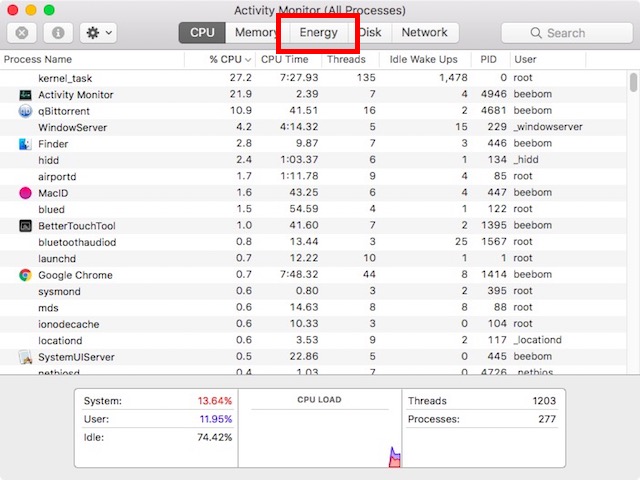The height and width of the screenshot is (480, 640).
Task: Select the launchd process row
Action: coord(313,258)
